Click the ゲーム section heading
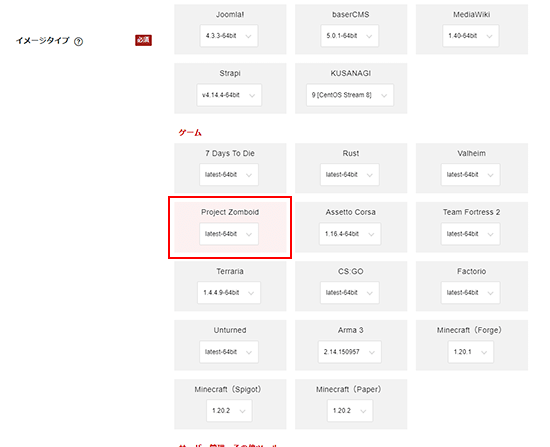This screenshot has height=447, width=550. click(190, 133)
